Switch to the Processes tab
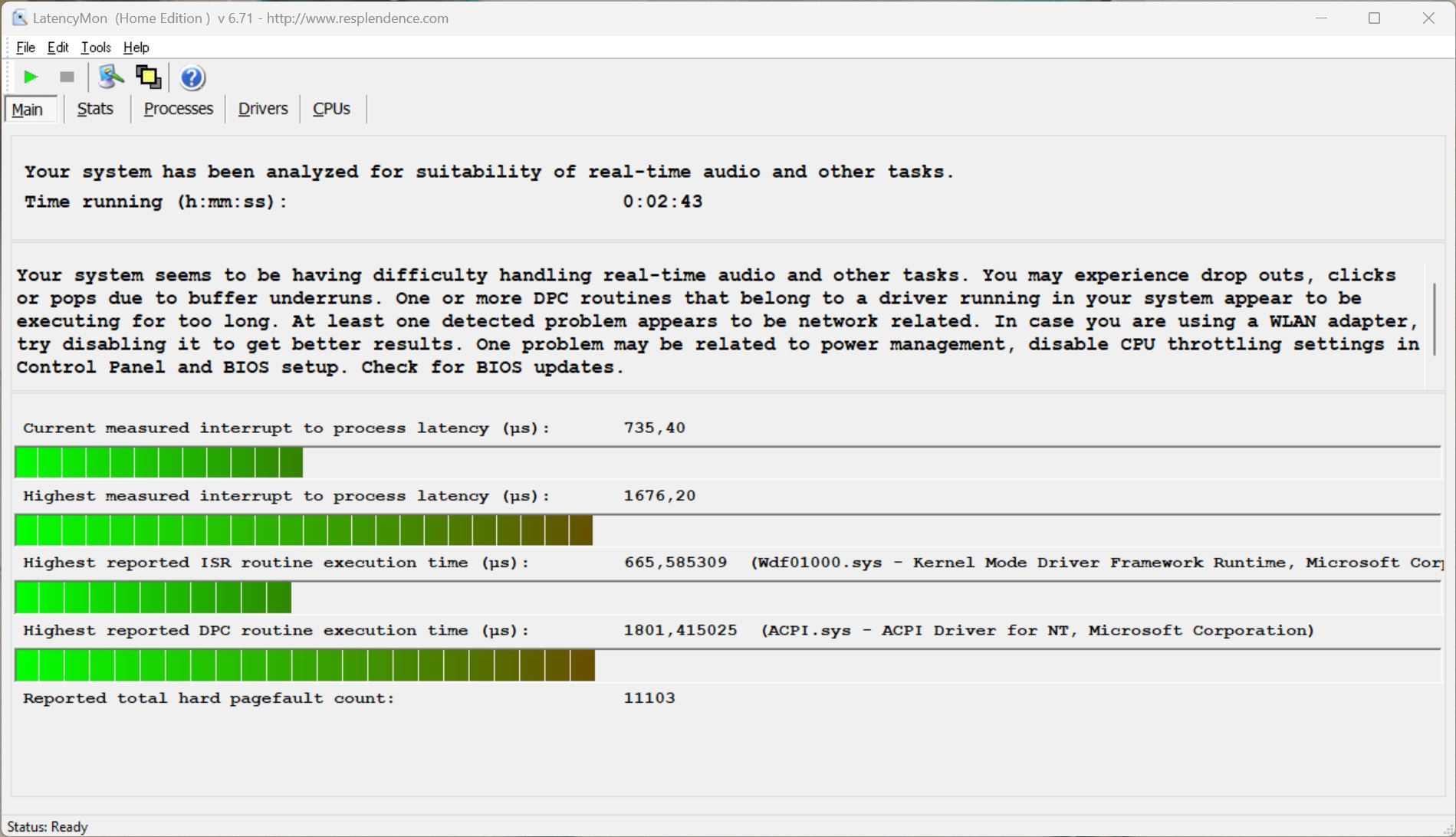Screen dimensions: 1456x837 coord(178,109)
